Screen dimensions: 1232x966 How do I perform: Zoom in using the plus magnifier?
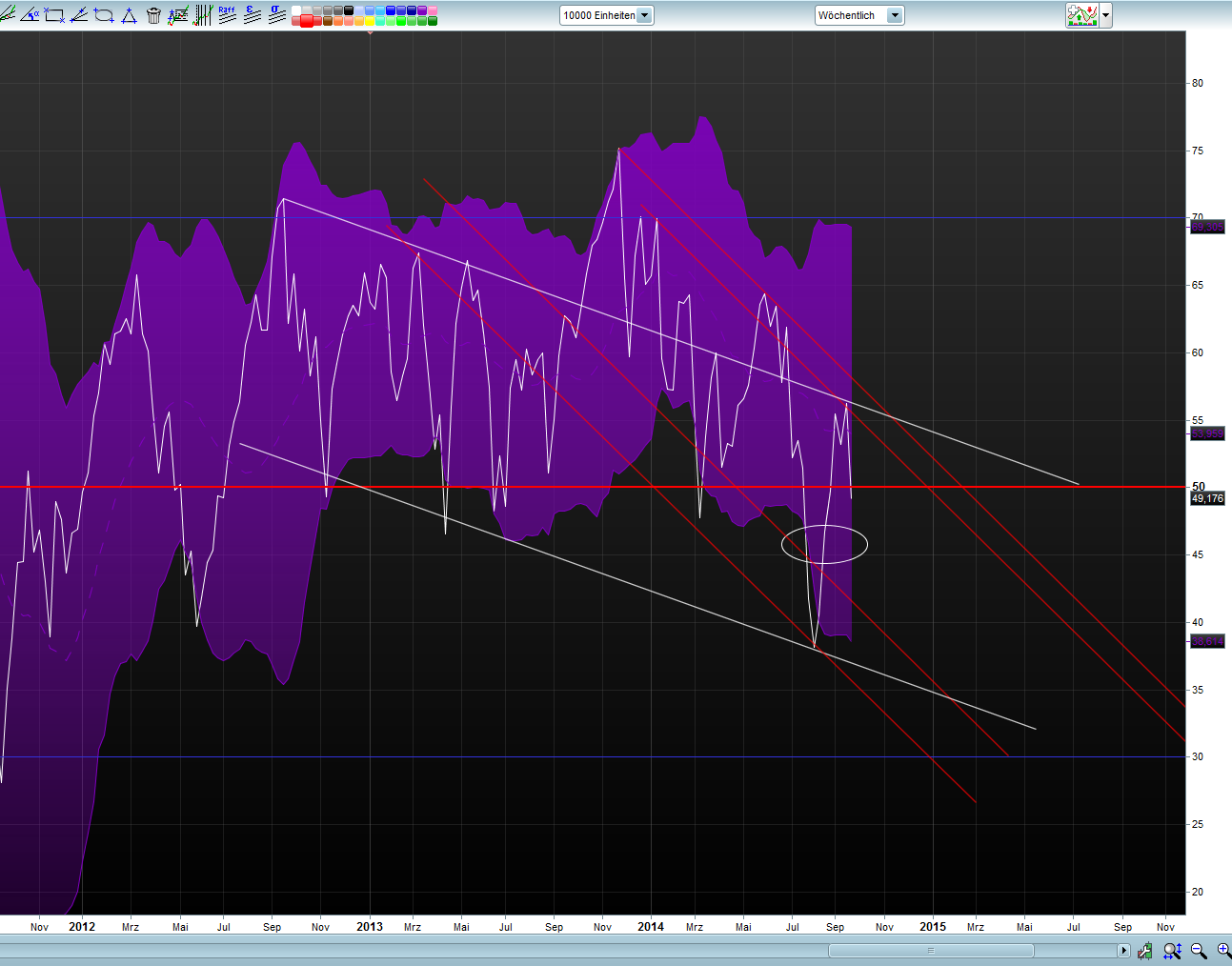pyautogui.click(x=1223, y=951)
